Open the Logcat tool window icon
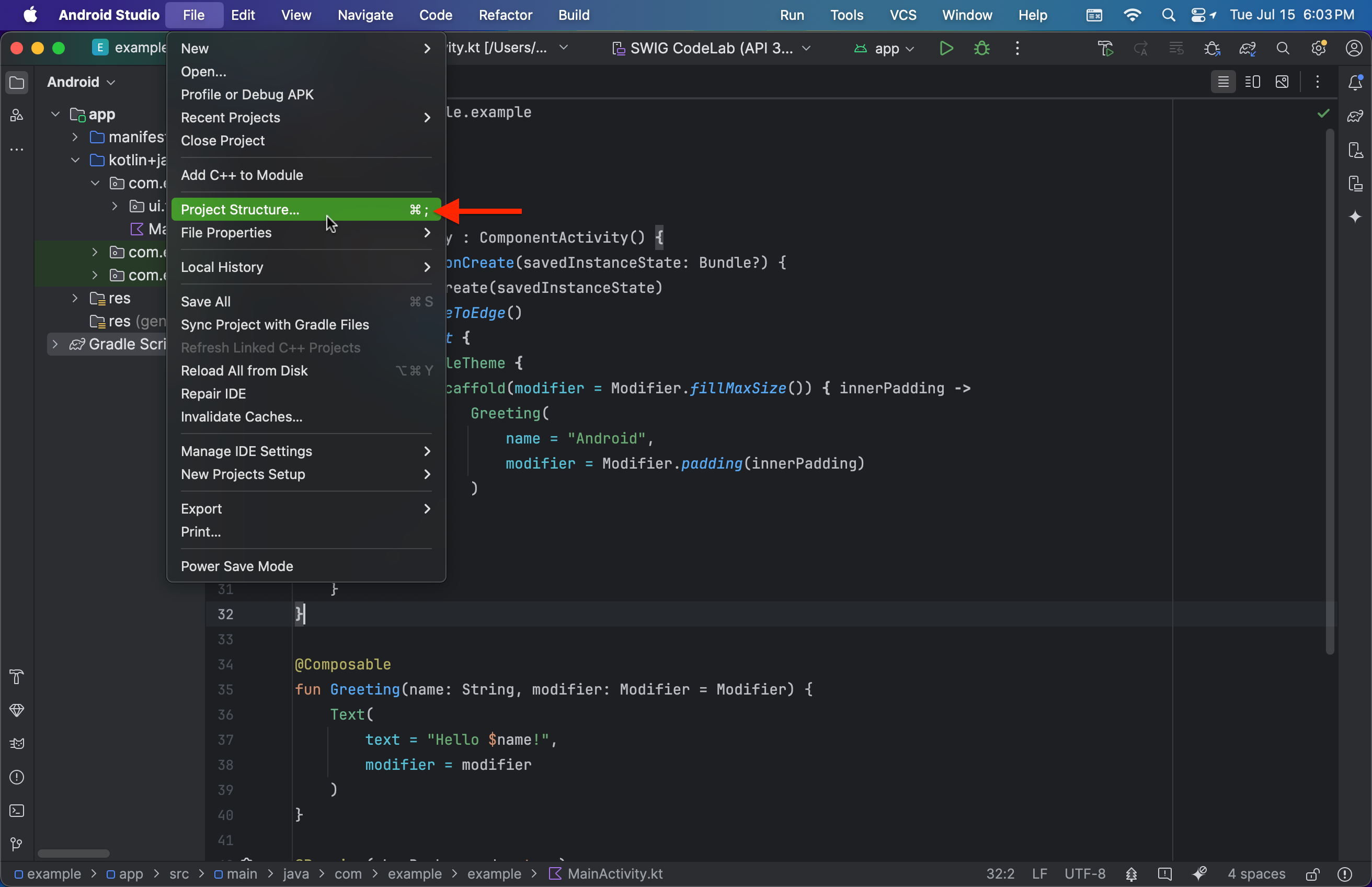The width and height of the screenshot is (1372, 887). click(x=17, y=743)
